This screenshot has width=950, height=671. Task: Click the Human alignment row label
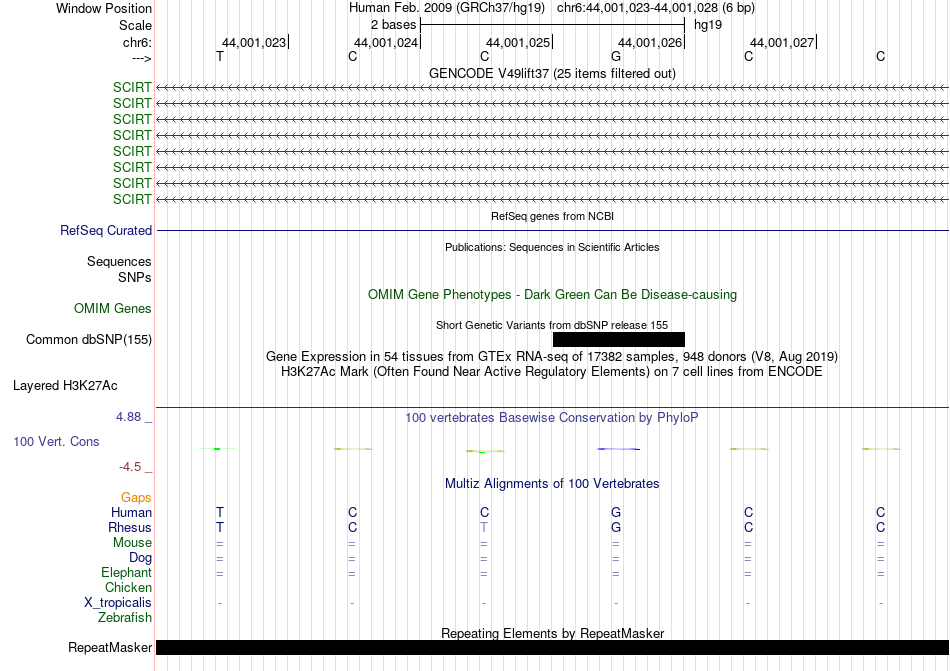(131, 512)
